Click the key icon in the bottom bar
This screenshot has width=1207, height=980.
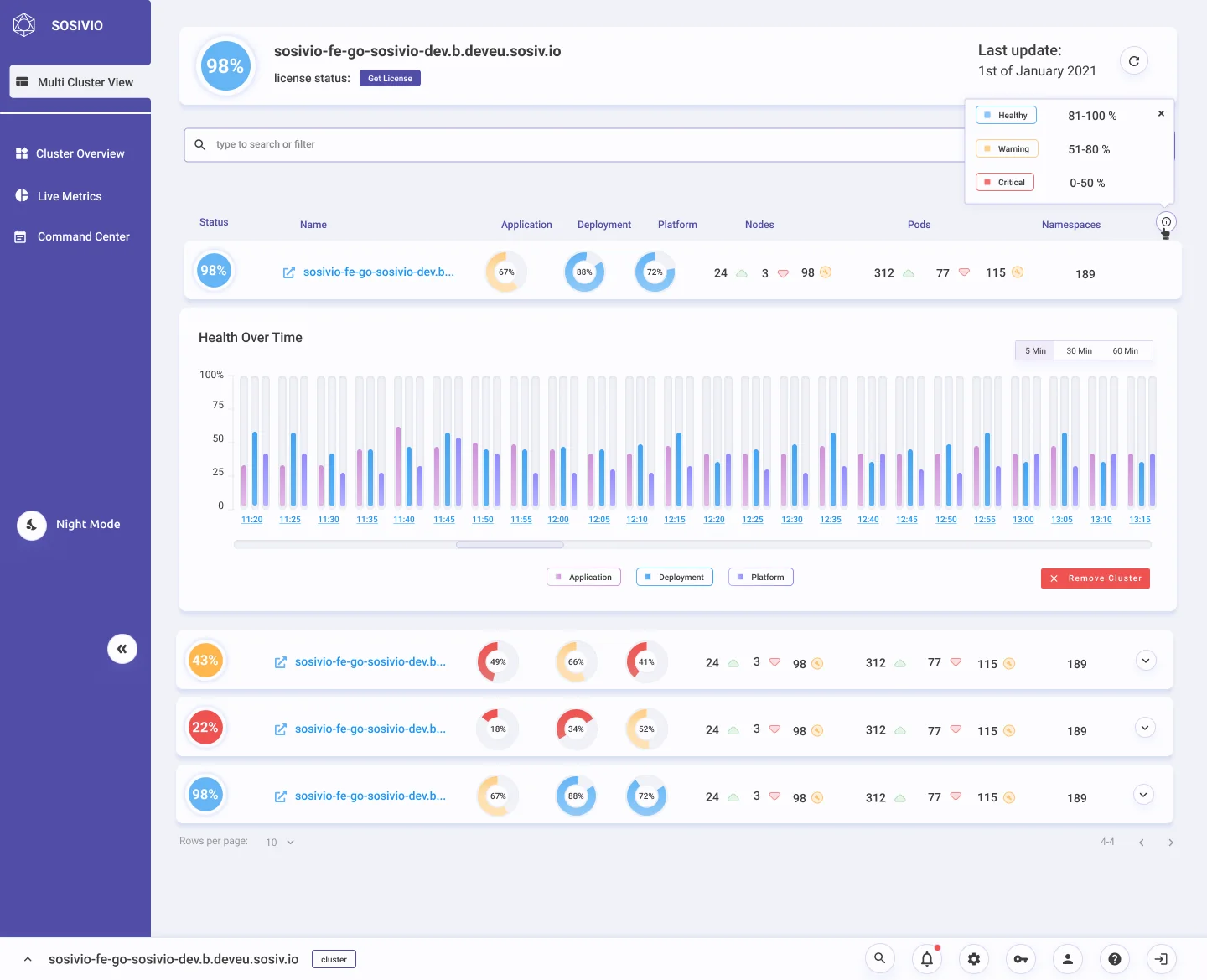[x=1021, y=959]
